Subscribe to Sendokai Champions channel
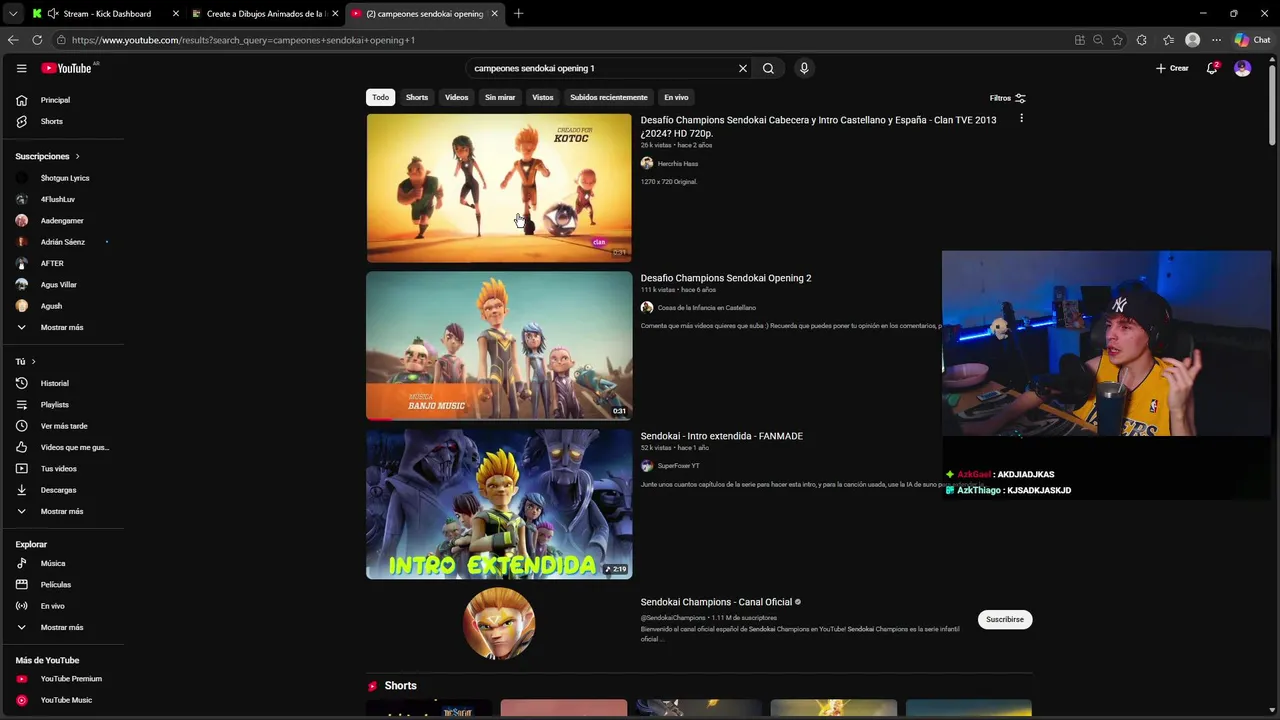Screen dimensions: 1280x720 pyautogui.click(x=1004, y=619)
